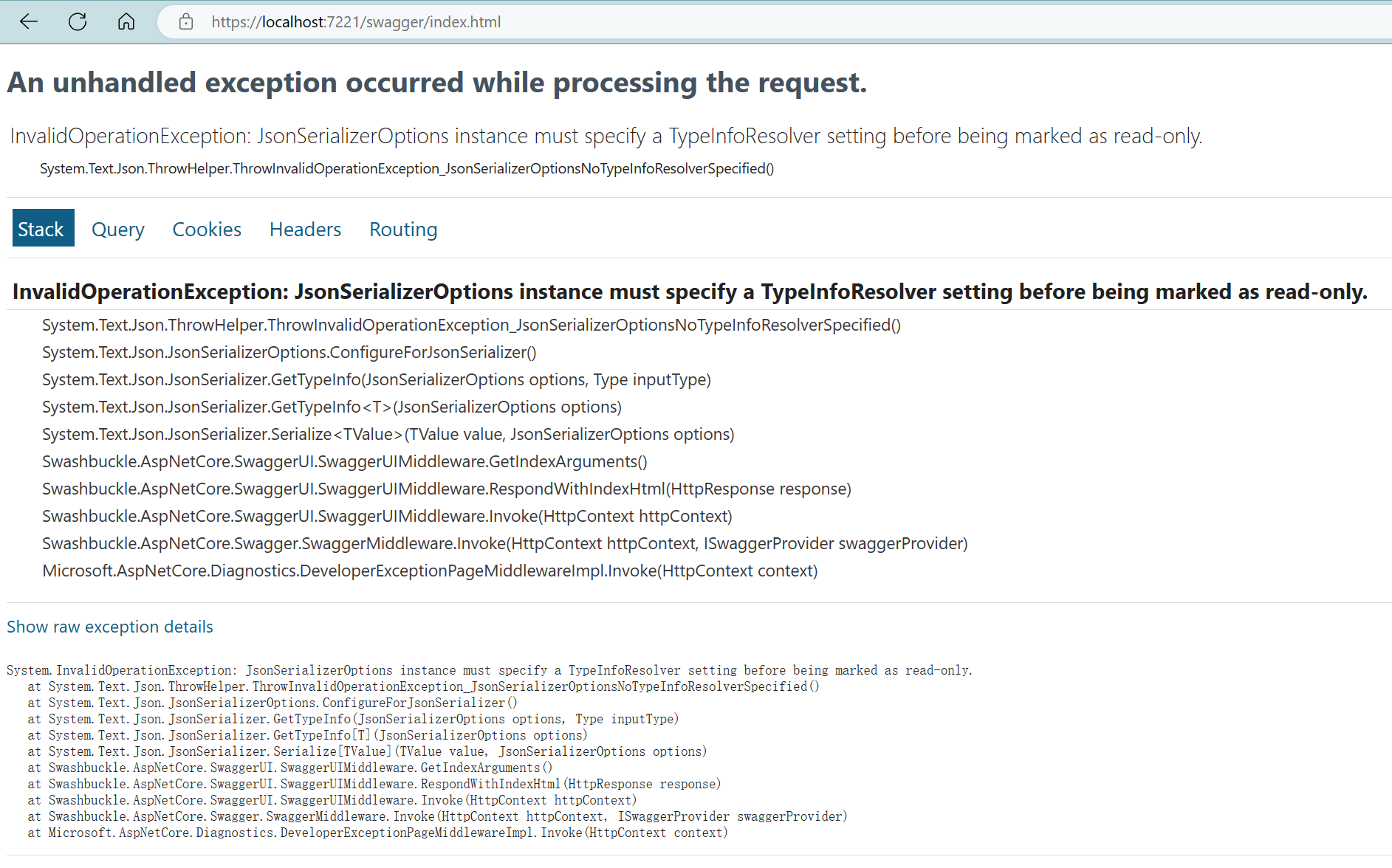
Task: Click the unhandled exception page heading
Action: pyautogui.click(x=437, y=82)
